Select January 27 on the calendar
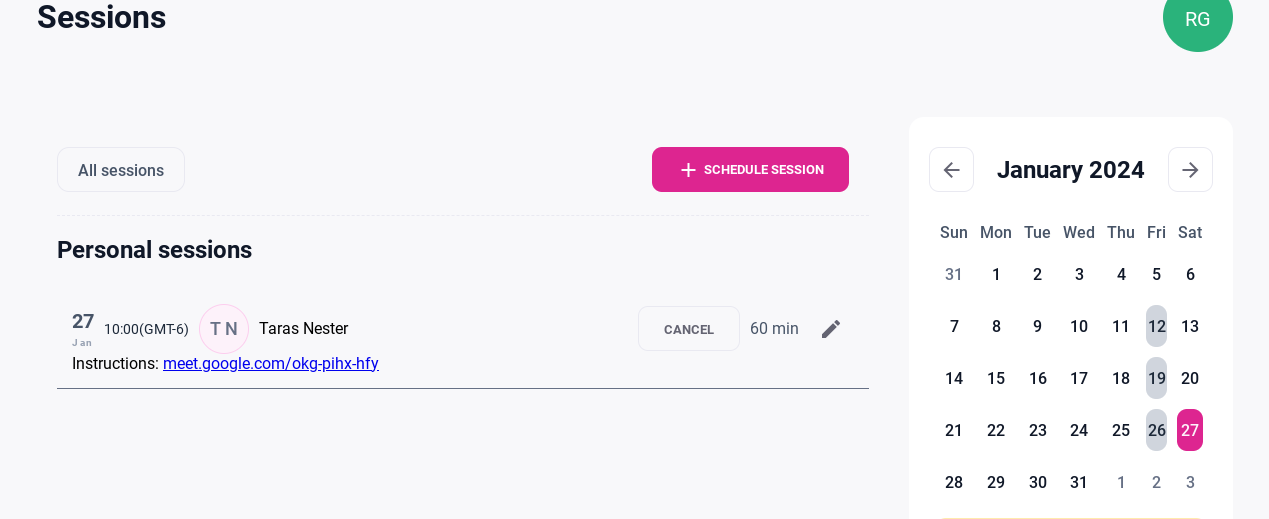Viewport: 1269px width, 519px height. [x=1190, y=430]
